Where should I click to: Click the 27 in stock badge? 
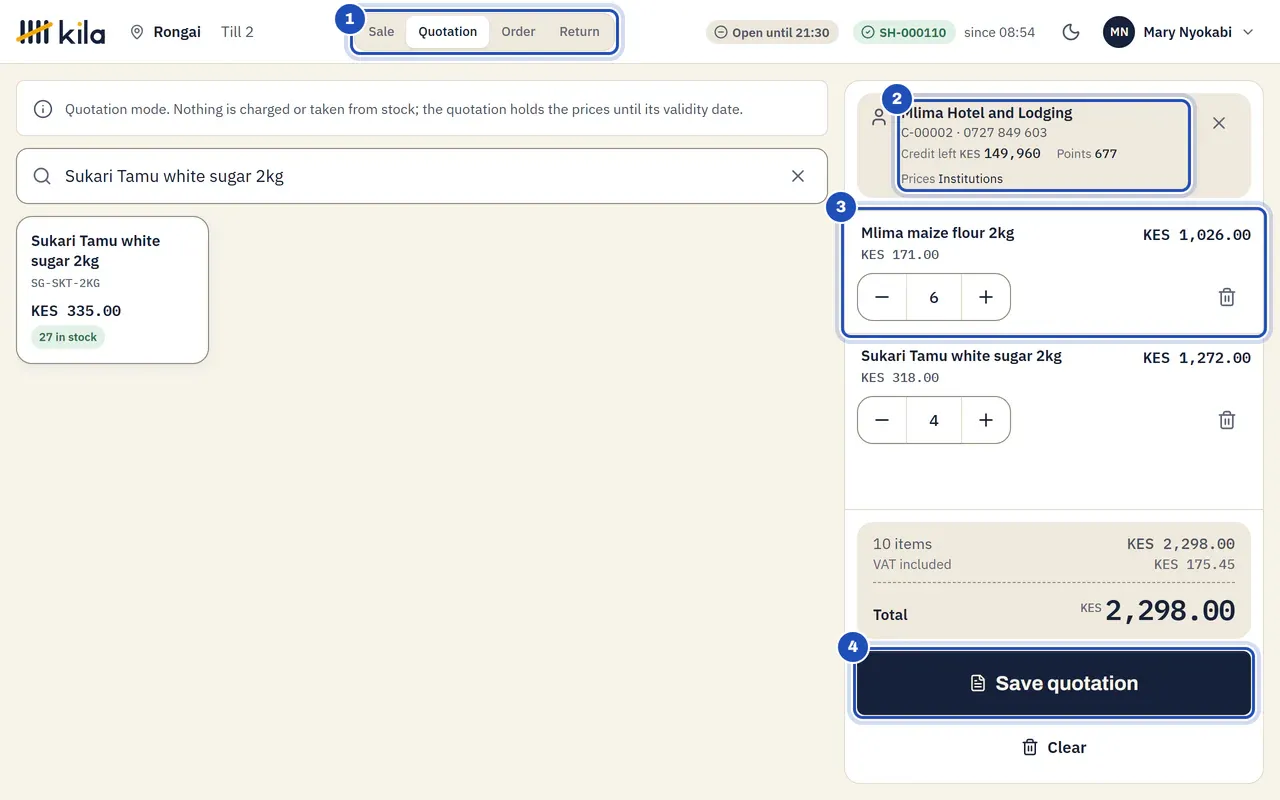click(68, 337)
